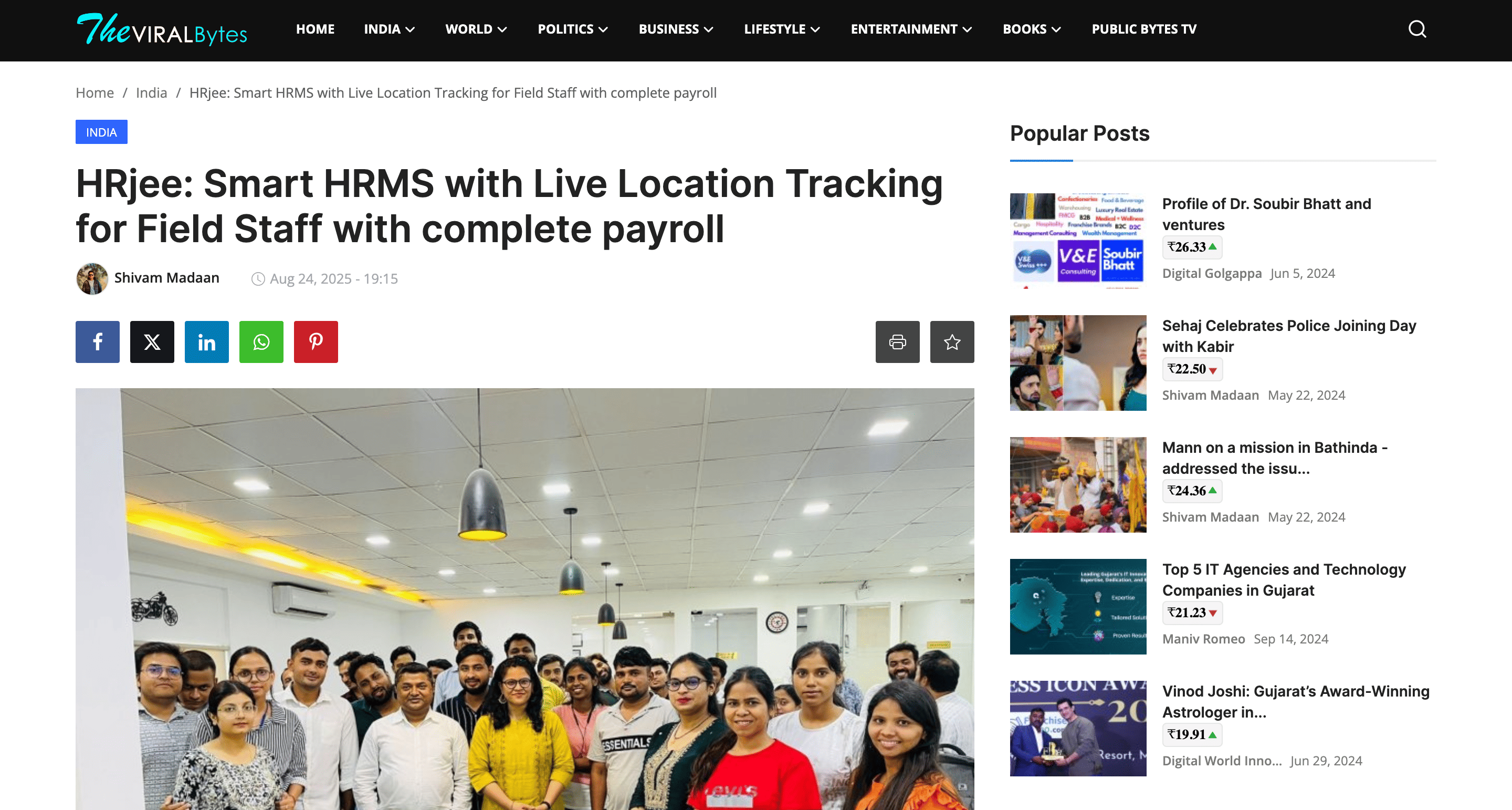Share article on LinkedIn
1512x810 pixels.
coord(207,341)
